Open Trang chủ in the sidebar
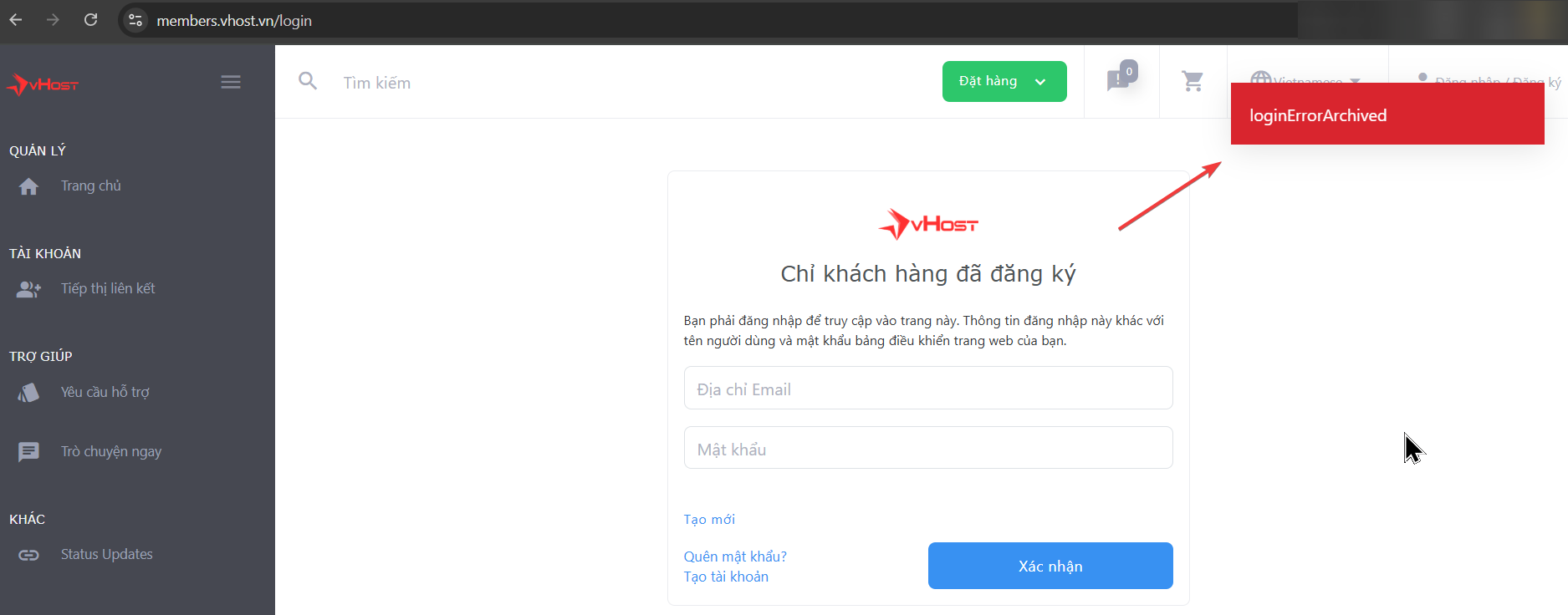The image size is (1568, 615). coord(90,186)
